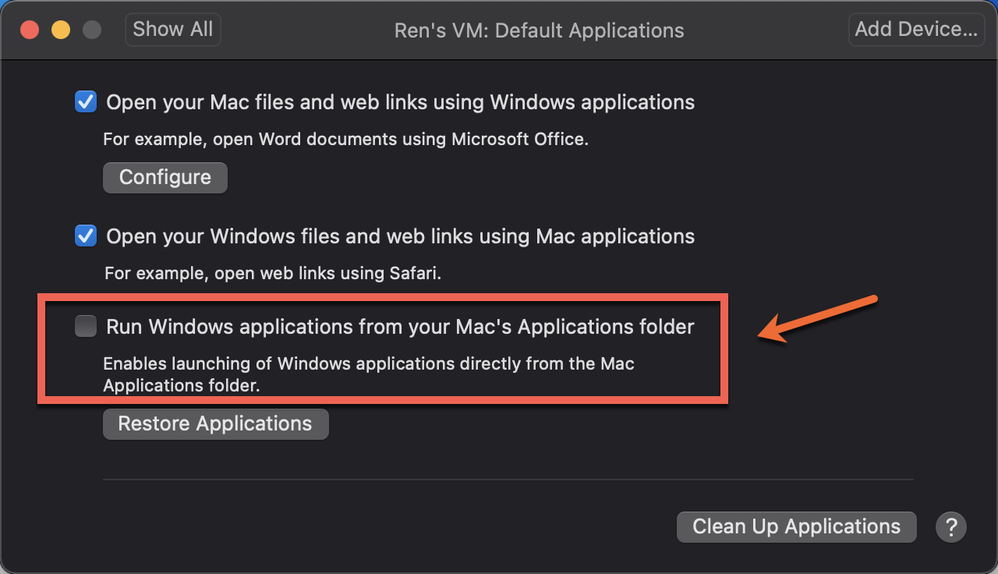Click the "Ren's VM: Default Applications" window title

539,30
